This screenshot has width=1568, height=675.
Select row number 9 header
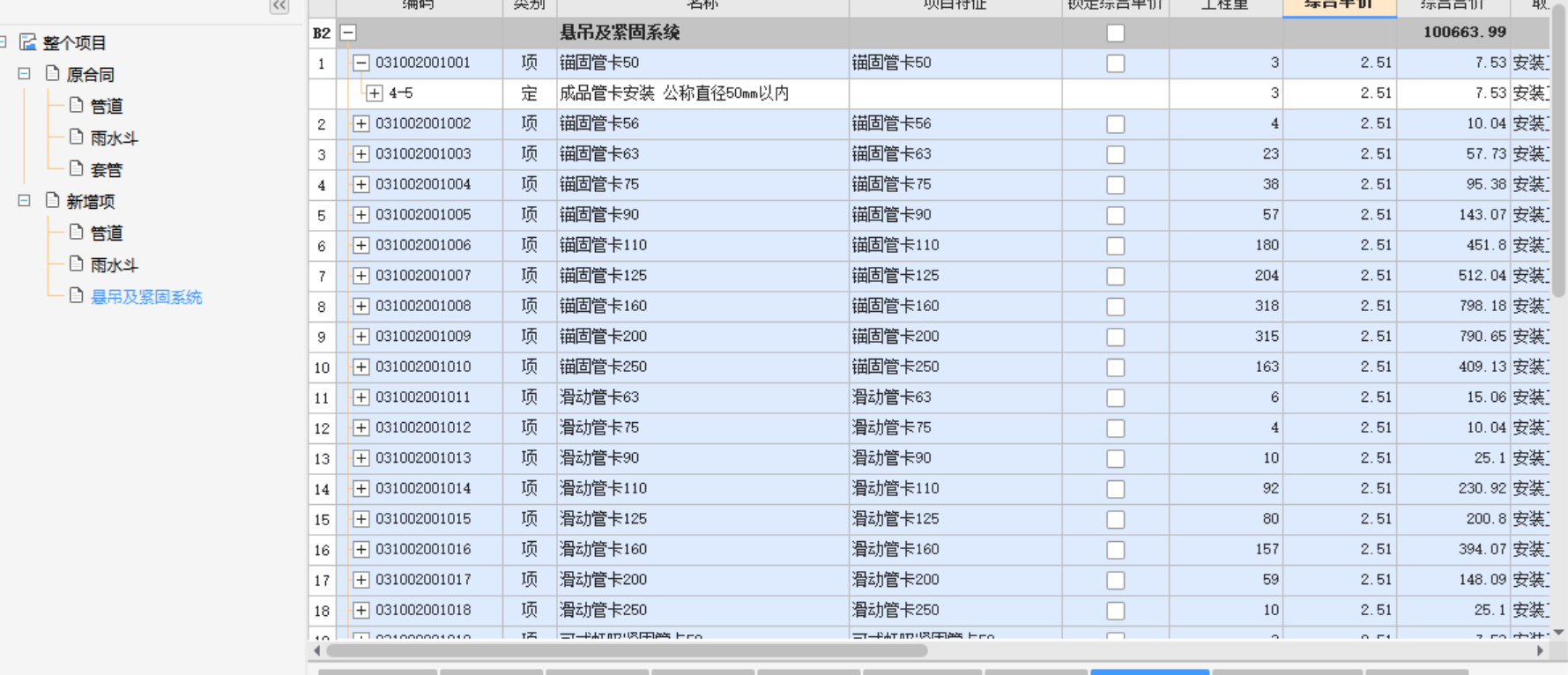[x=322, y=337]
